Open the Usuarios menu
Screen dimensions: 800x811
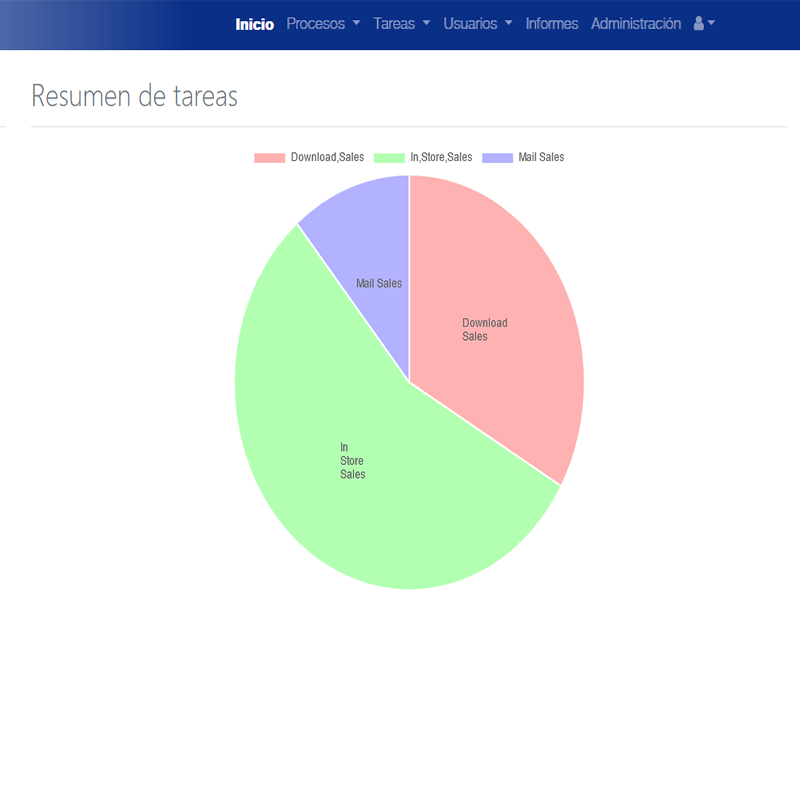point(470,24)
